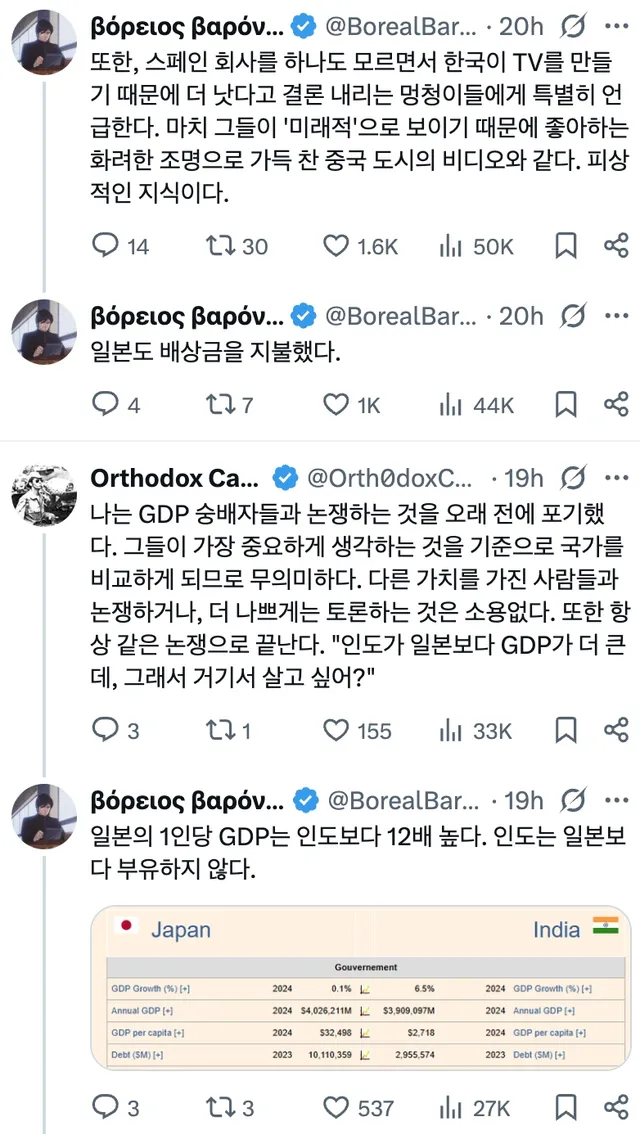Reply to the tweet with 4 replies
The height and width of the screenshot is (1134, 640).
(106, 404)
